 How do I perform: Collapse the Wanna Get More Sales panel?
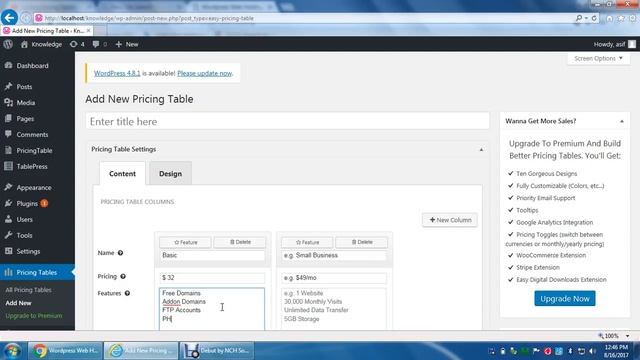[622, 121]
